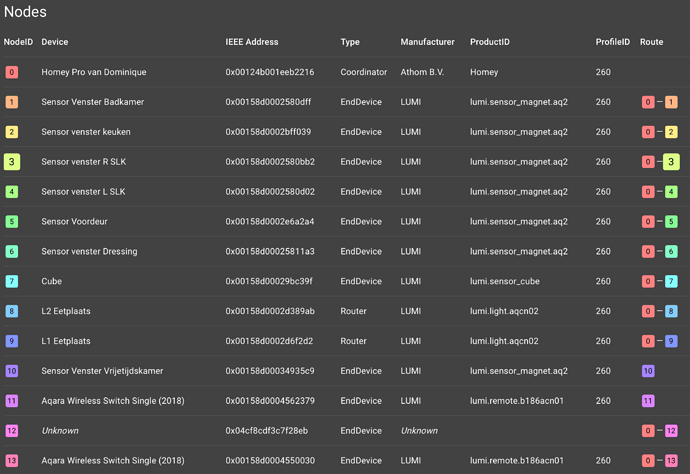Select the Unknown device name
This screenshot has height=474, width=690.
click(60, 431)
